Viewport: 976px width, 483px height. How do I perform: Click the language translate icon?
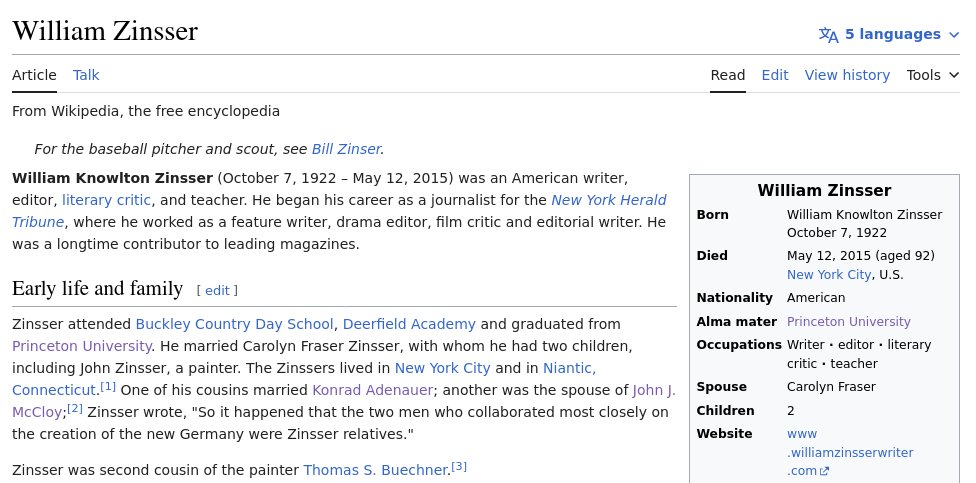point(828,35)
